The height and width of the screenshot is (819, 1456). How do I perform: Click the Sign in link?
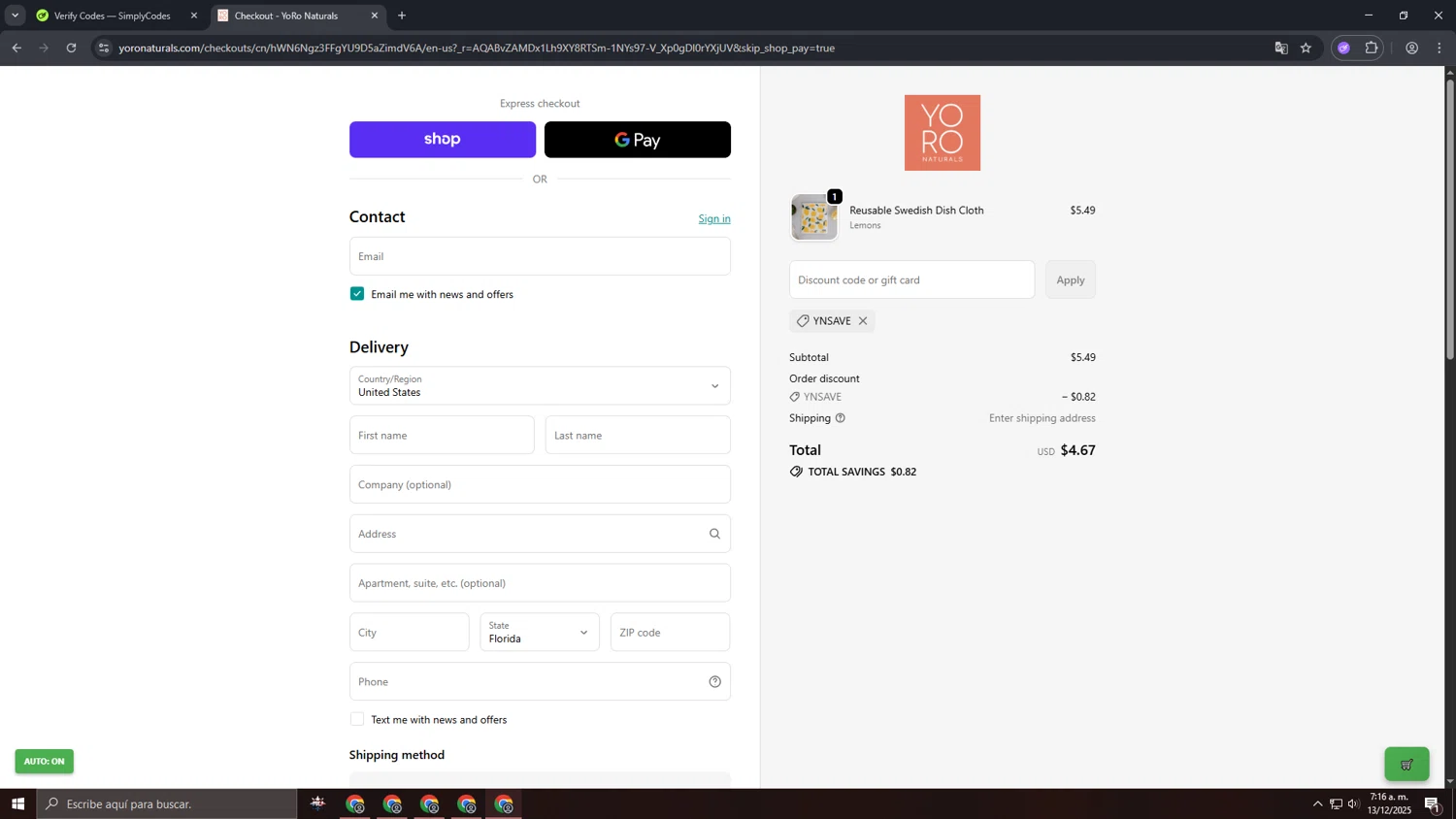coord(714,218)
